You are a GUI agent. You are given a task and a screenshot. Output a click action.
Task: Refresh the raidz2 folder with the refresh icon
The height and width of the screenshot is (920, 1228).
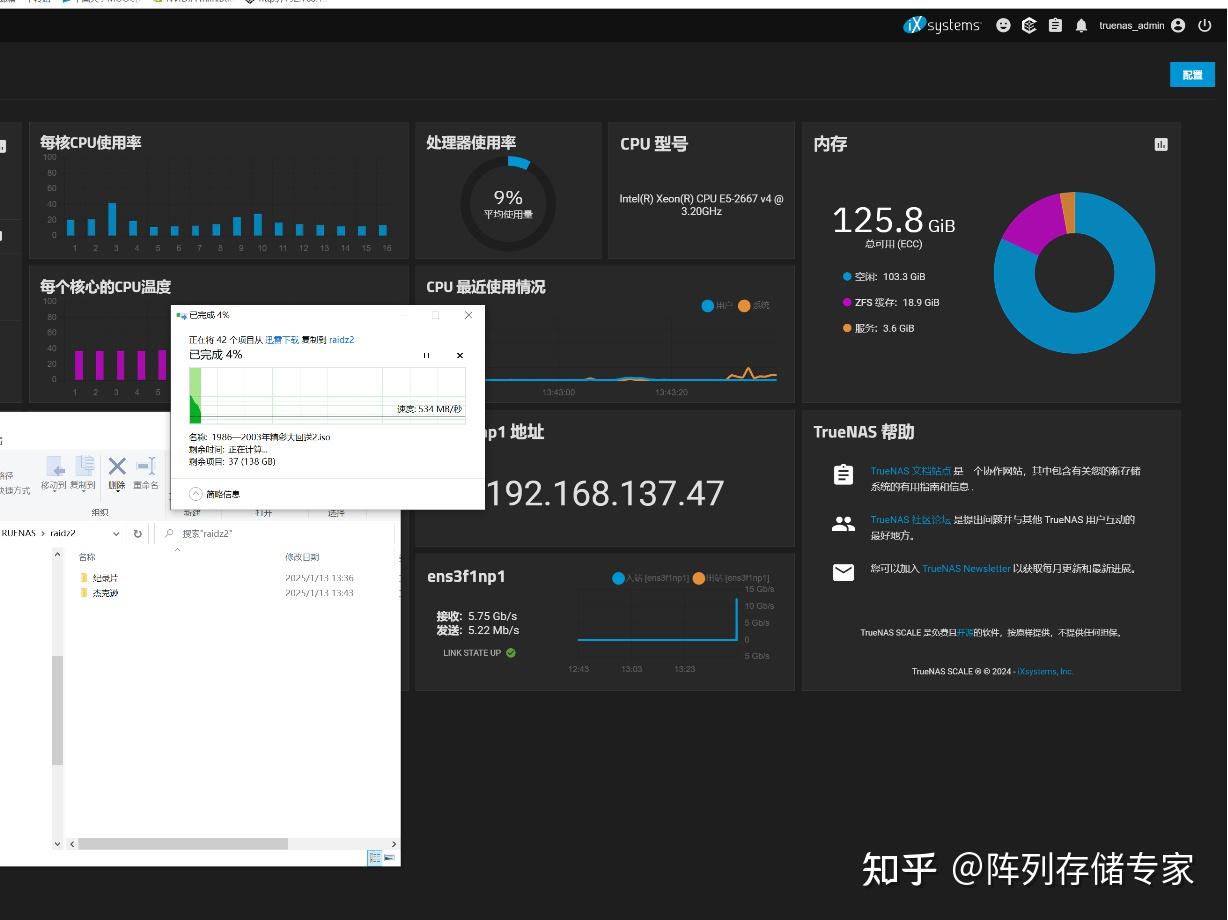[138, 532]
